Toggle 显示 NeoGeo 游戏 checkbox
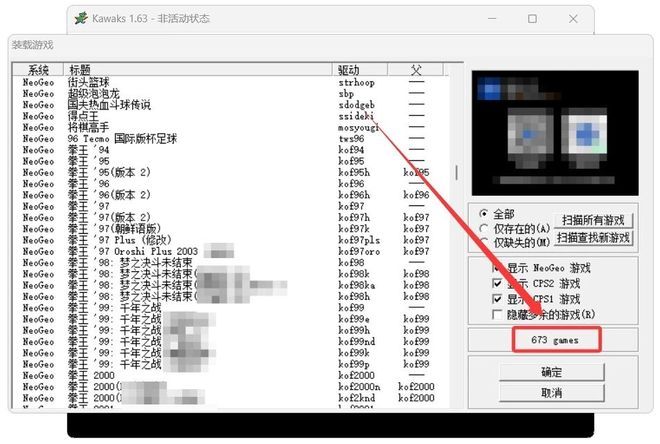The image size is (660, 444). [497, 268]
